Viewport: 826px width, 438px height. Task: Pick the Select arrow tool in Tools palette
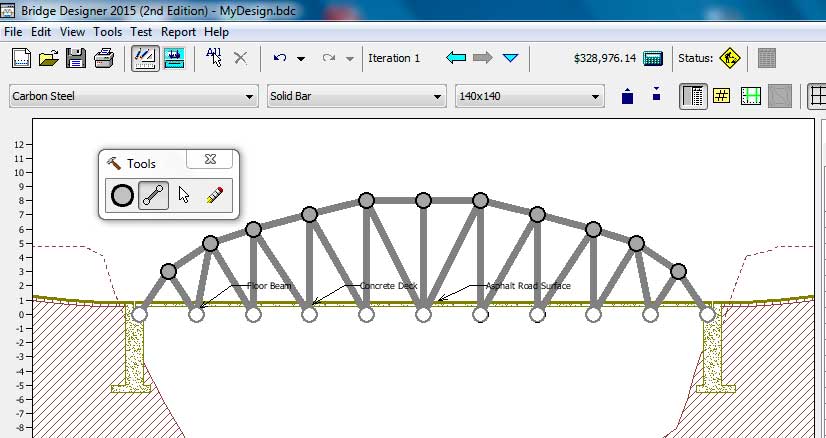[184, 195]
